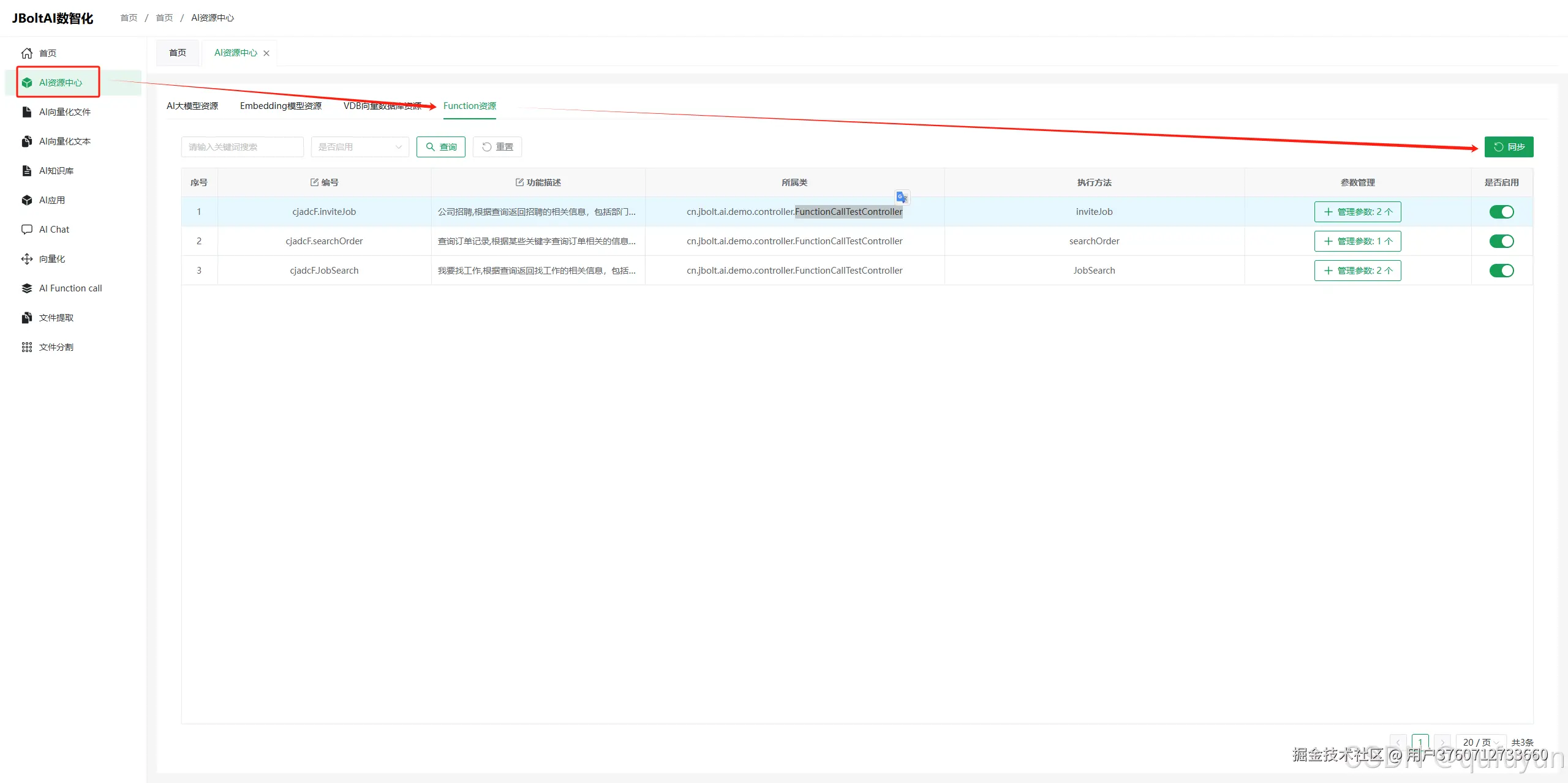Image resolution: width=1568 pixels, height=783 pixels.
Task: Open 文件分割 grid icon
Action: point(27,347)
